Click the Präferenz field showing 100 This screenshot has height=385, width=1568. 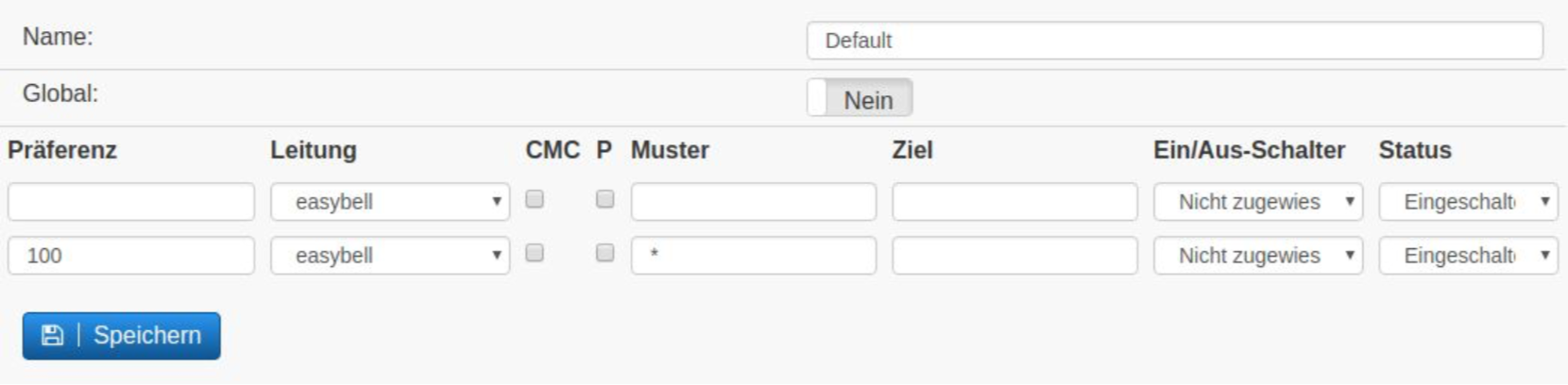point(131,256)
